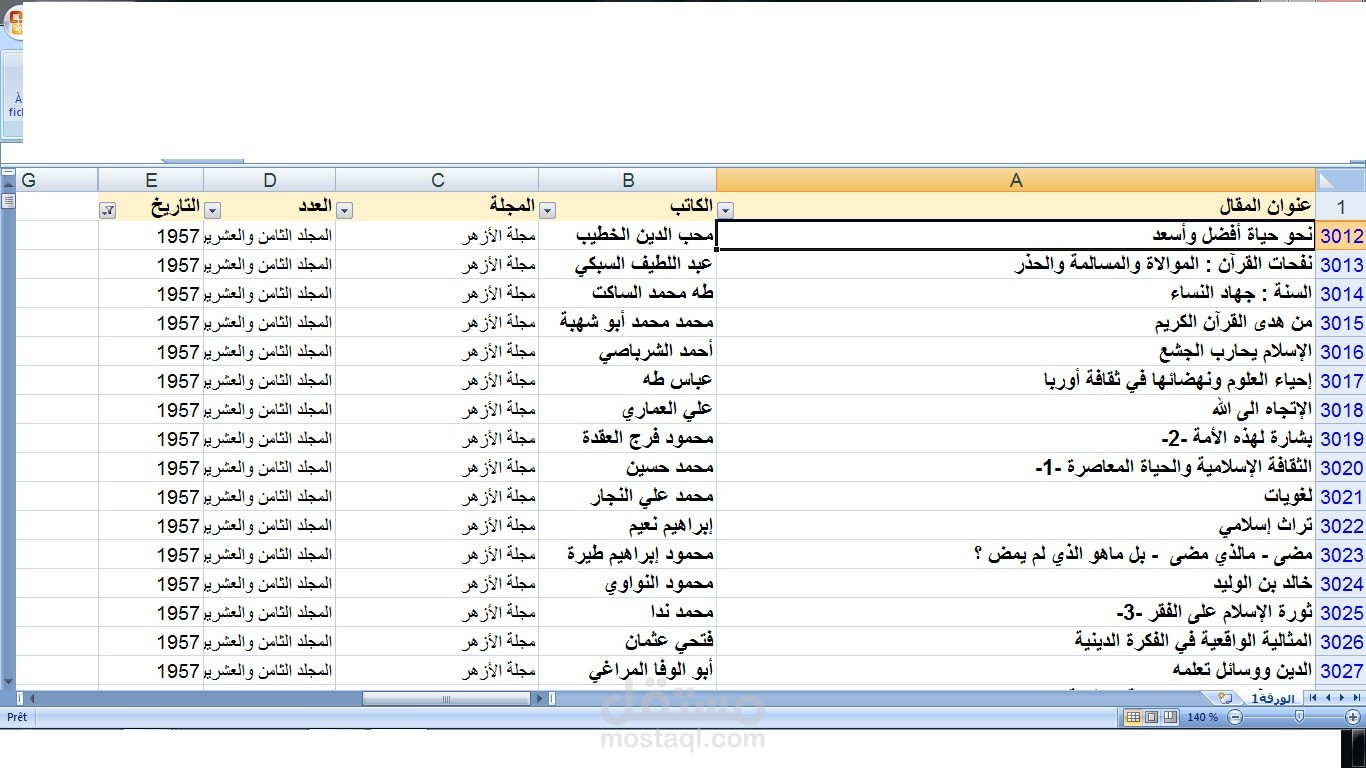Click the horizontal scrollbar left arrow
Image resolution: width=1366 pixels, height=768 pixels.
click(x=32, y=699)
